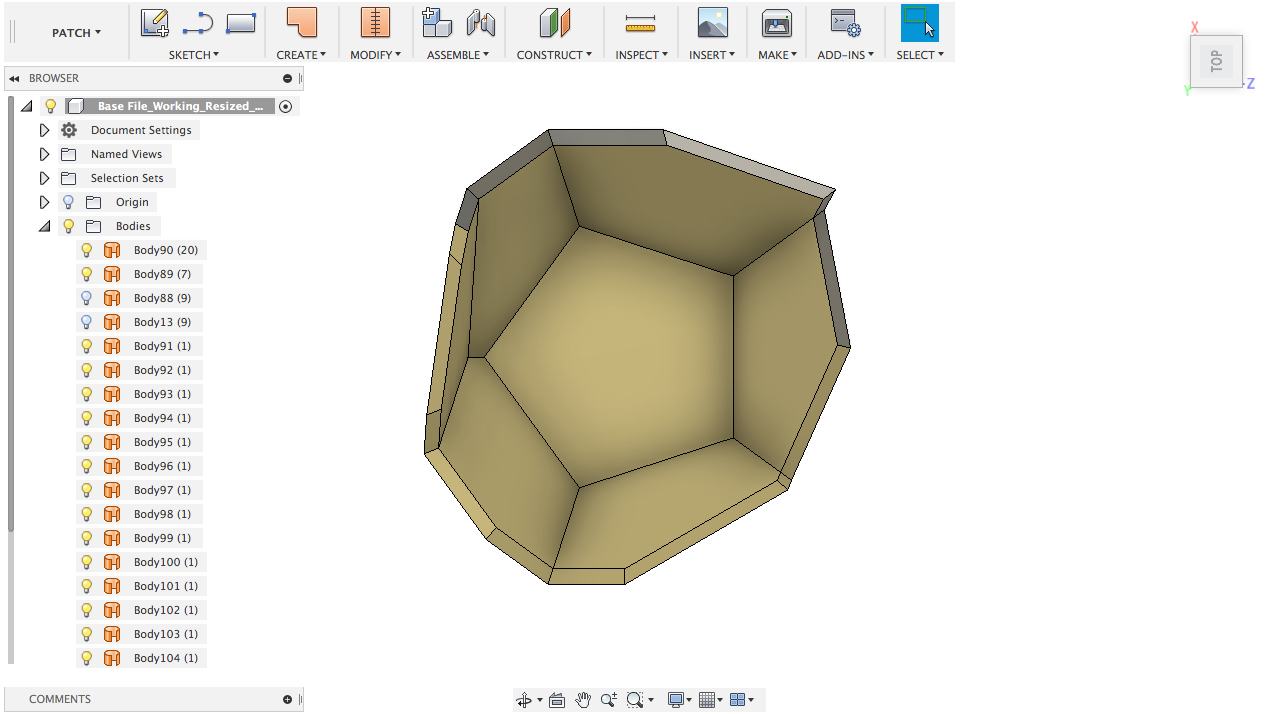Click the Add-Ins scripts icon
1280x714 pixels.
[846, 23]
